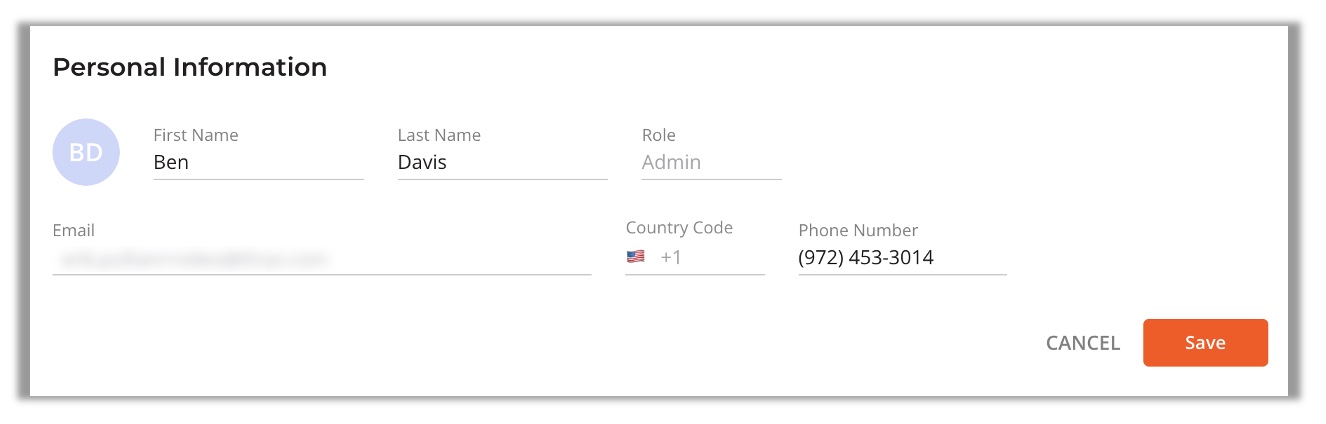Click the Phone Number label
1326x424 pixels.
click(858, 231)
